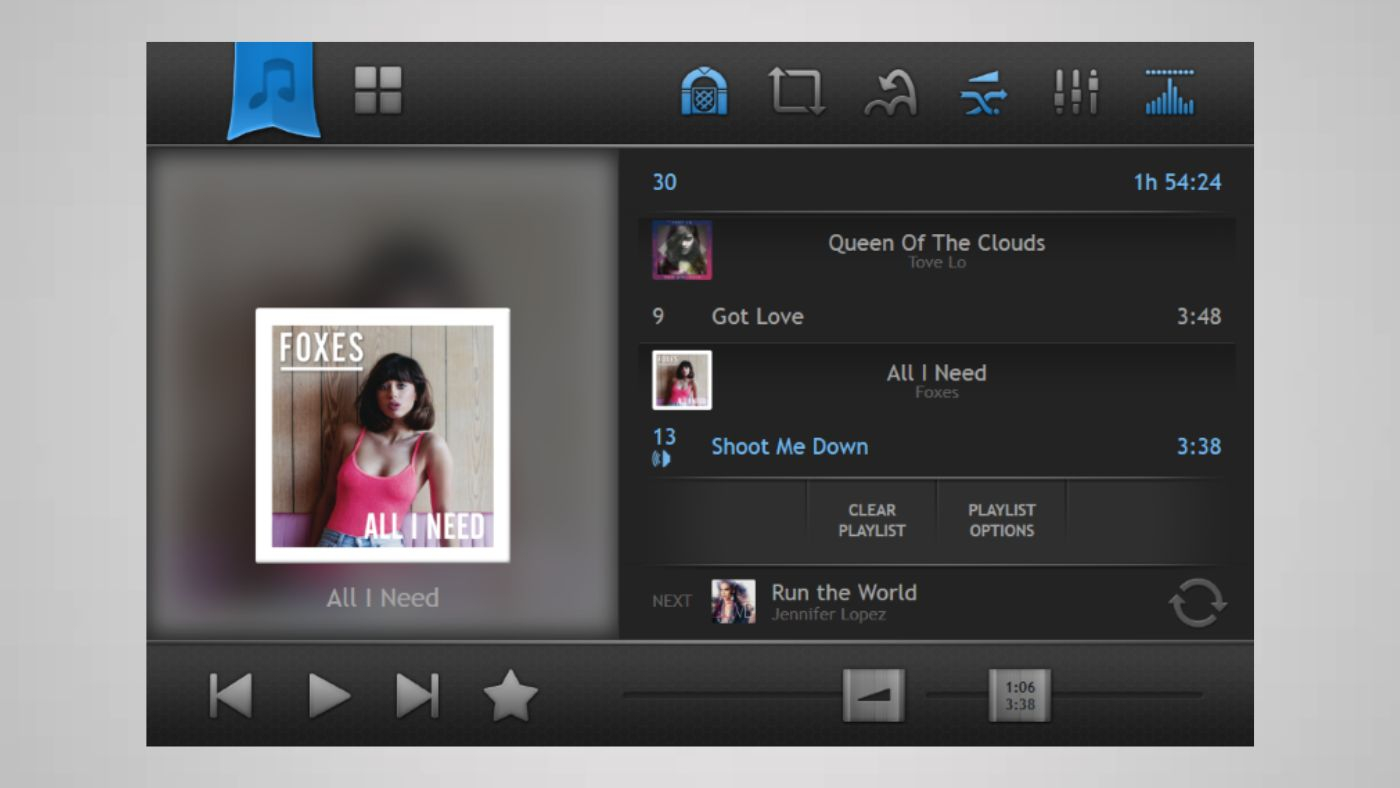Click the 1:06 / 3:38 seek handle
Image resolution: width=1400 pixels, height=788 pixels.
(x=1020, y=695)
